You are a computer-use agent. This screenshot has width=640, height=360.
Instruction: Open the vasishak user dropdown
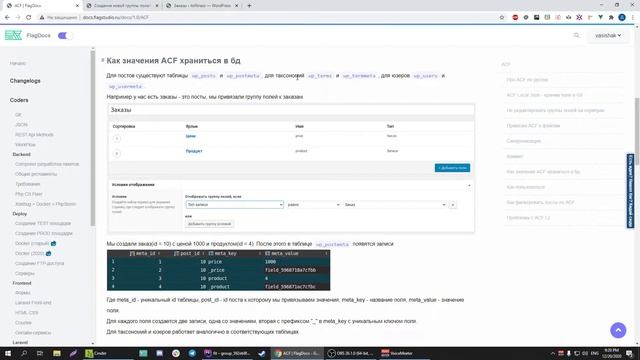[608, 36]
